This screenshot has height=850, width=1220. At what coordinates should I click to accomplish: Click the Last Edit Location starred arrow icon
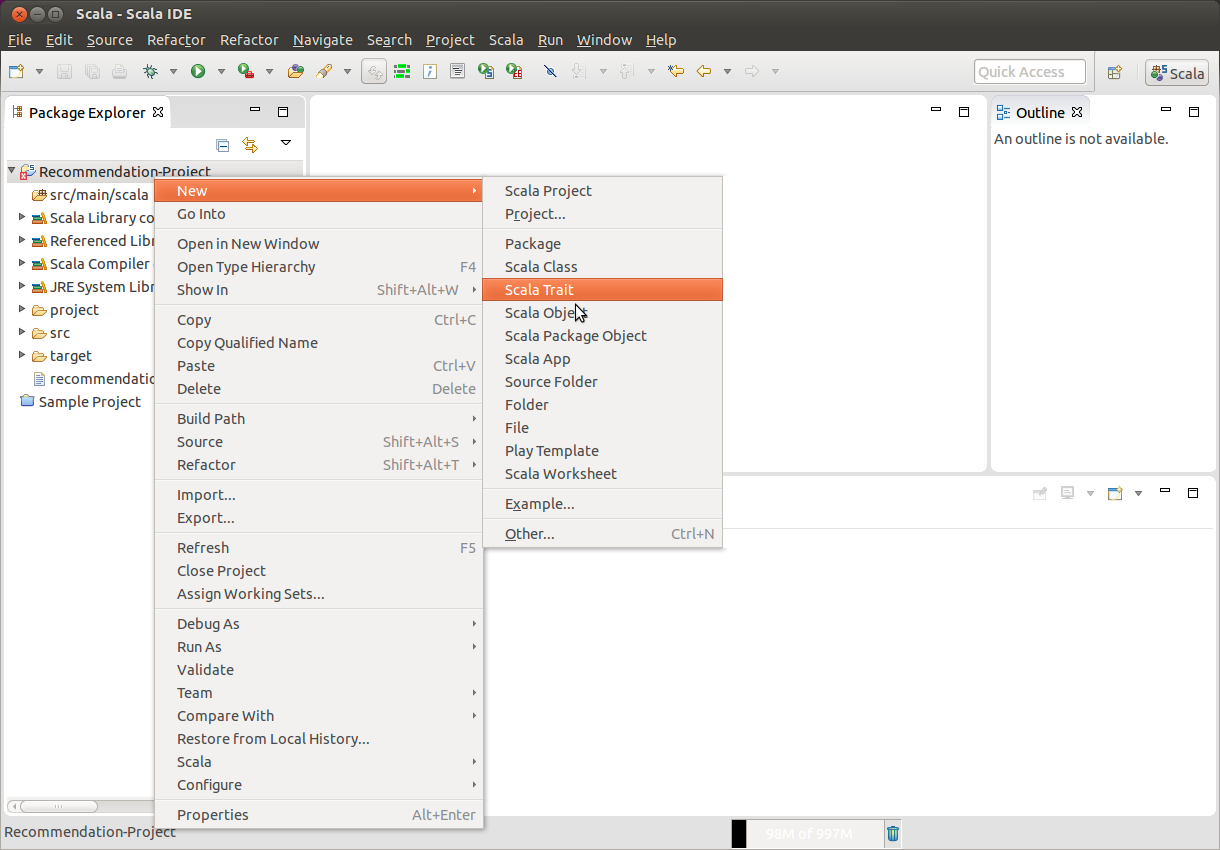pos(676,71)
